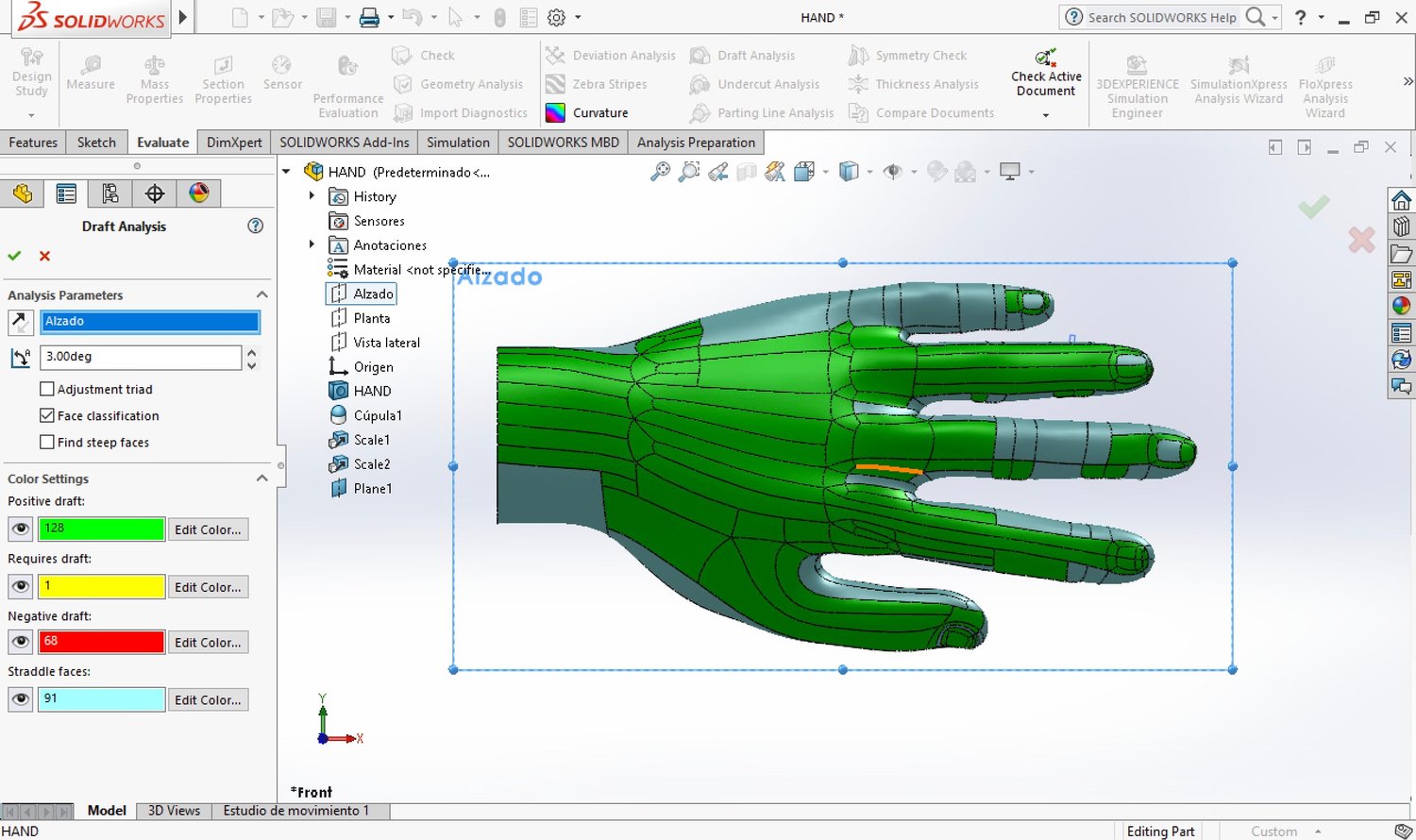Click the Curvature tool icon
The width and height of the screenshot is (1416, 840).
pyautogui.click(x=555, y=113)
